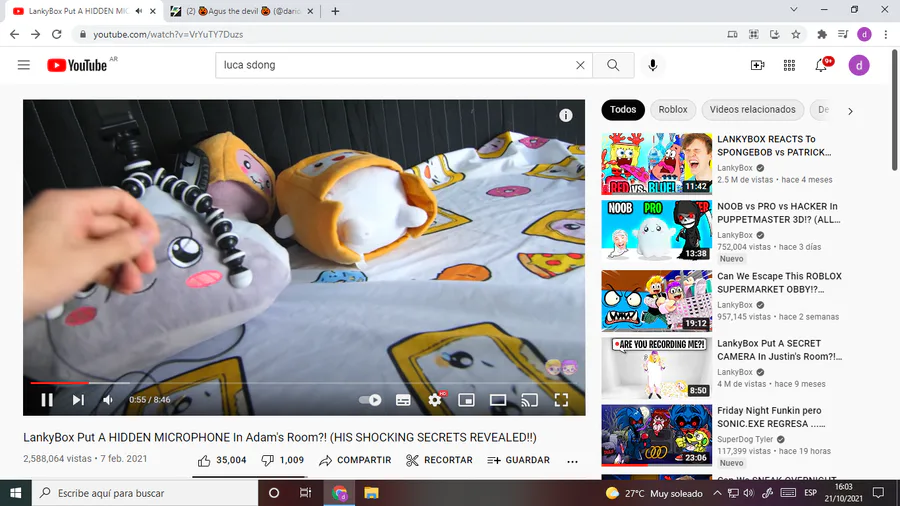Open the YouTube guide hamburger menu
The width and height of the screenshot is (900, 506).
click(x=24, y=65)
